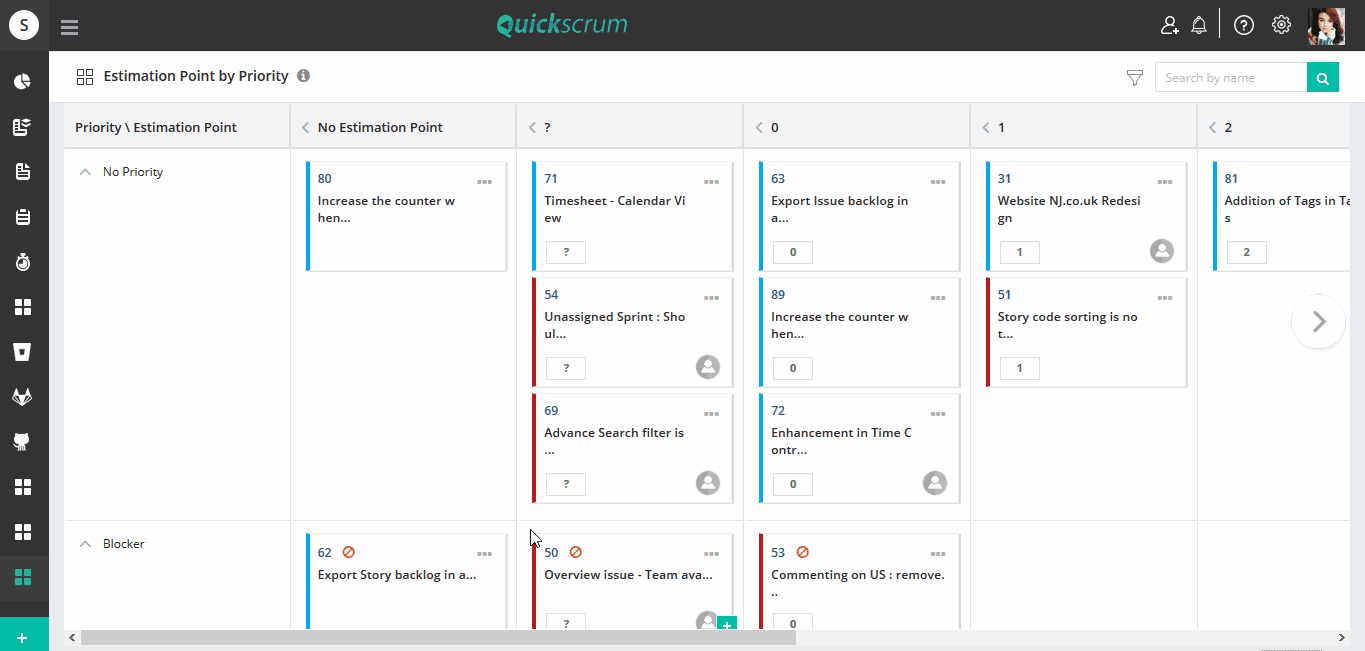Click the hamburger menu beside the Quickscrum logo

[69, 27]
